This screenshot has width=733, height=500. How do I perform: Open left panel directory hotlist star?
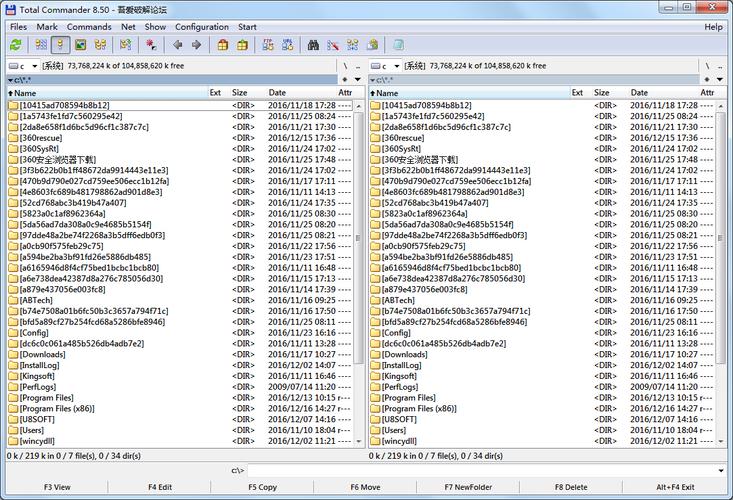click(x=345, y=79)
